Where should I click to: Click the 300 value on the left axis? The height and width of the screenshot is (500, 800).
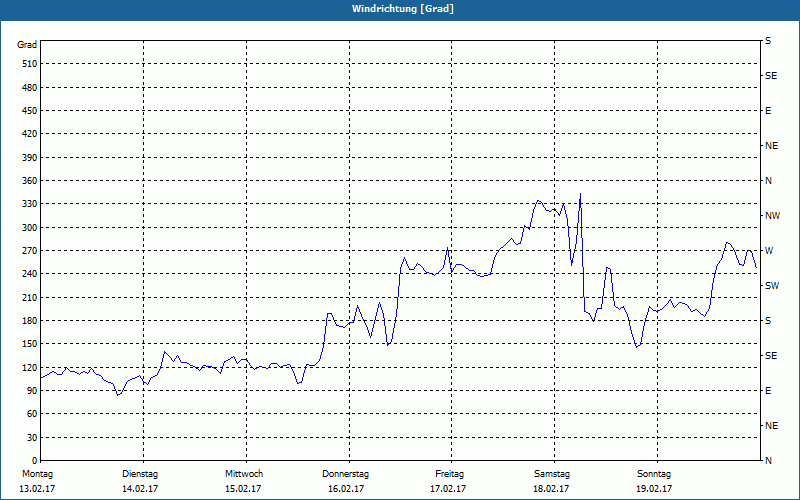tap(30, 228)
